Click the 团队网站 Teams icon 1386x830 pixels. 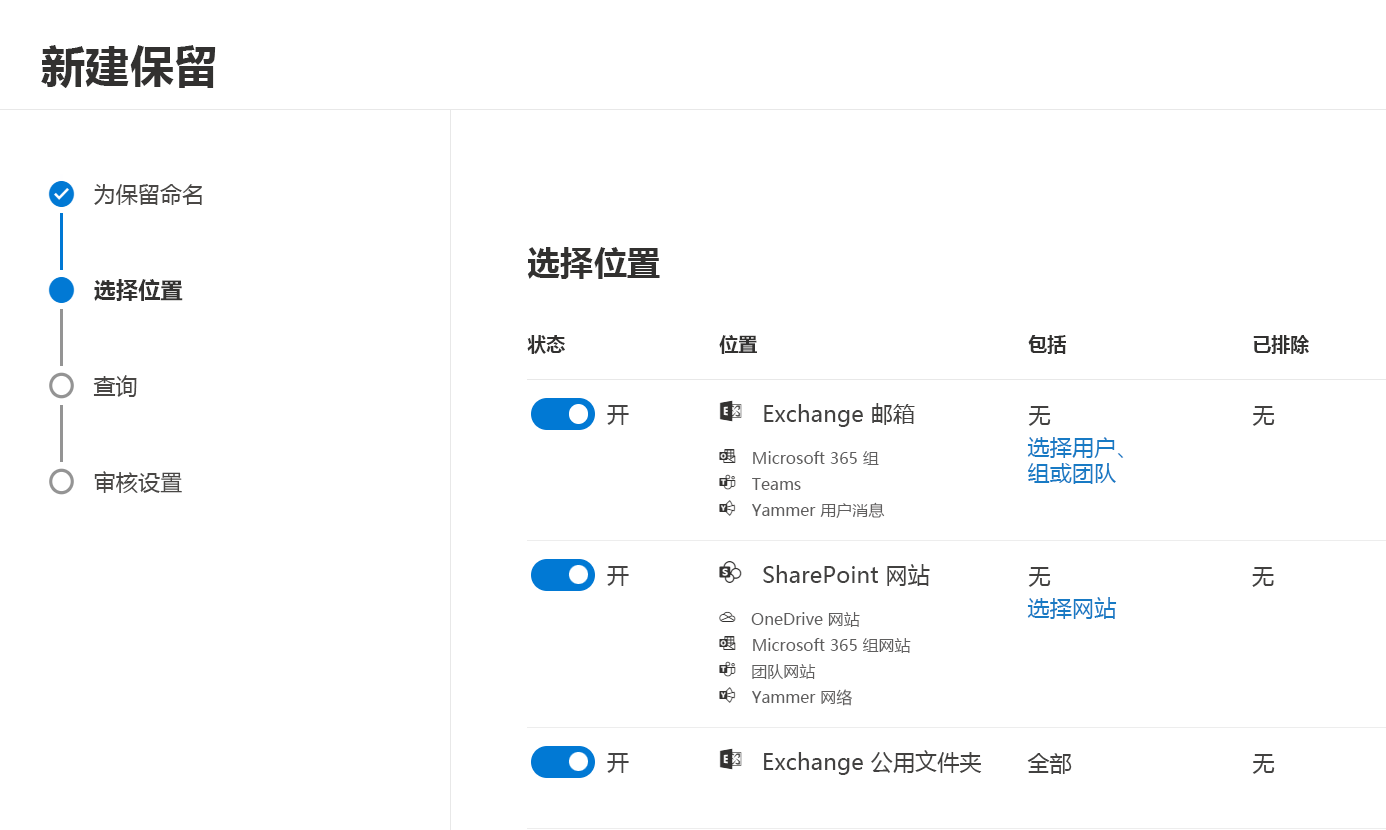coord(727,669)
